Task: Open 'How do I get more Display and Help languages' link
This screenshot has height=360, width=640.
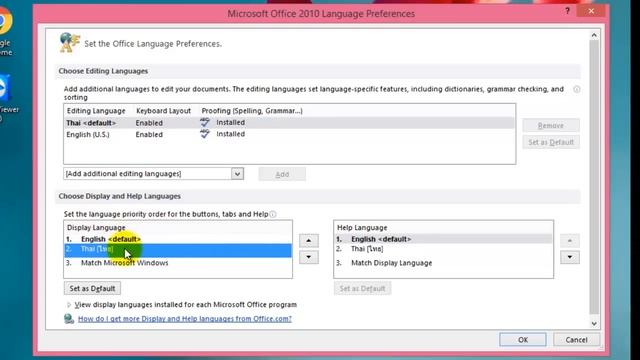Action: click(x=185, y=319)
